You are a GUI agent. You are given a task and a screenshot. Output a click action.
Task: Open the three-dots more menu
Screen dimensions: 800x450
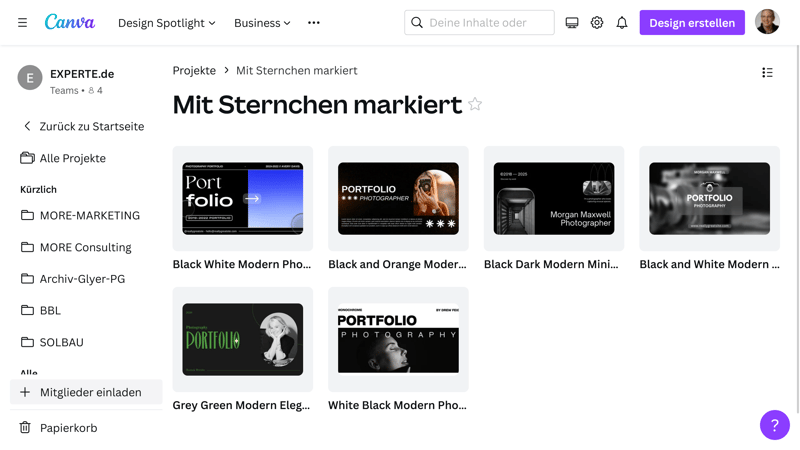click(314, 22)
